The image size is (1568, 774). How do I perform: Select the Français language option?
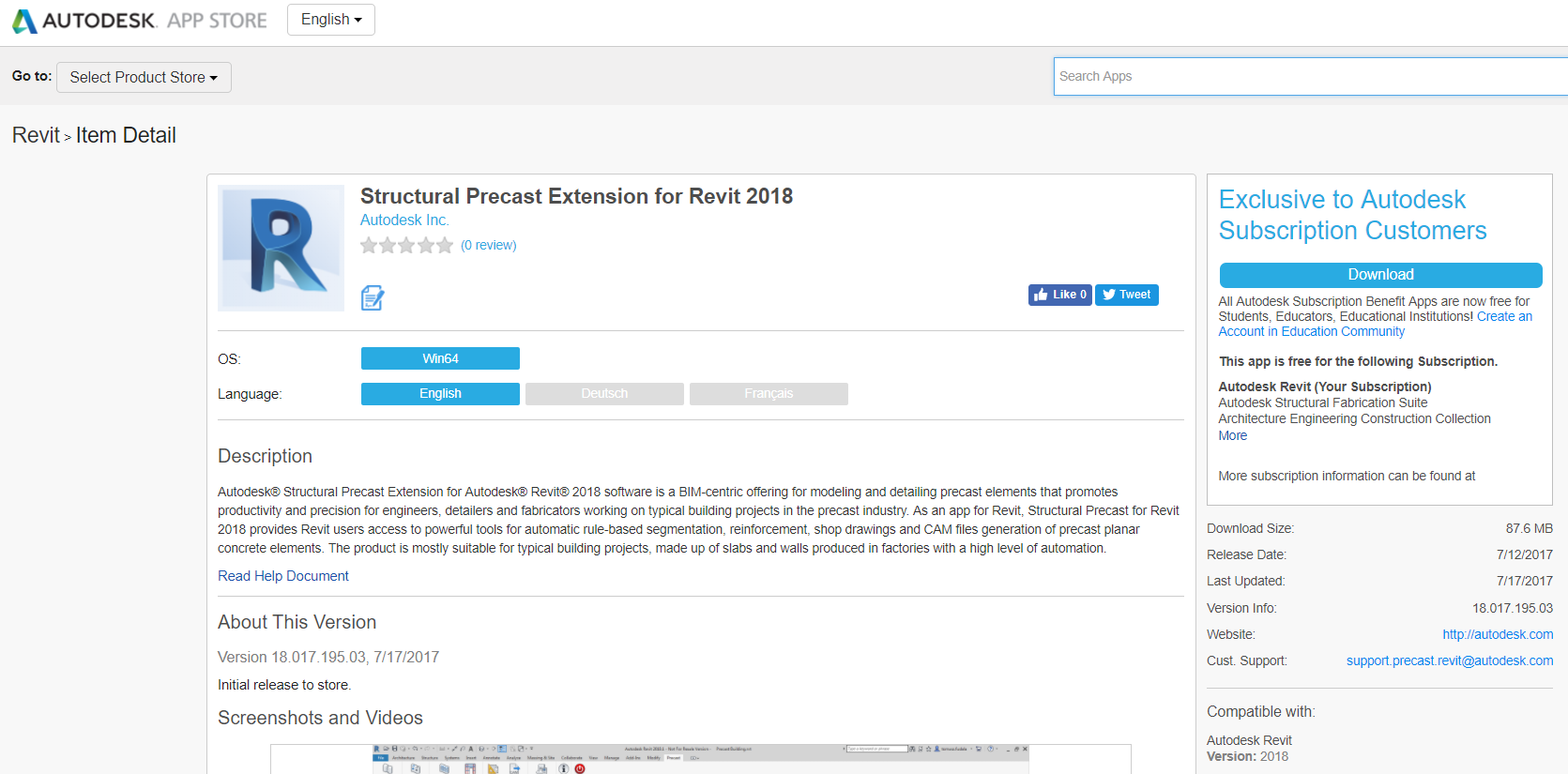pyautogui.click(x=769, y=394)
